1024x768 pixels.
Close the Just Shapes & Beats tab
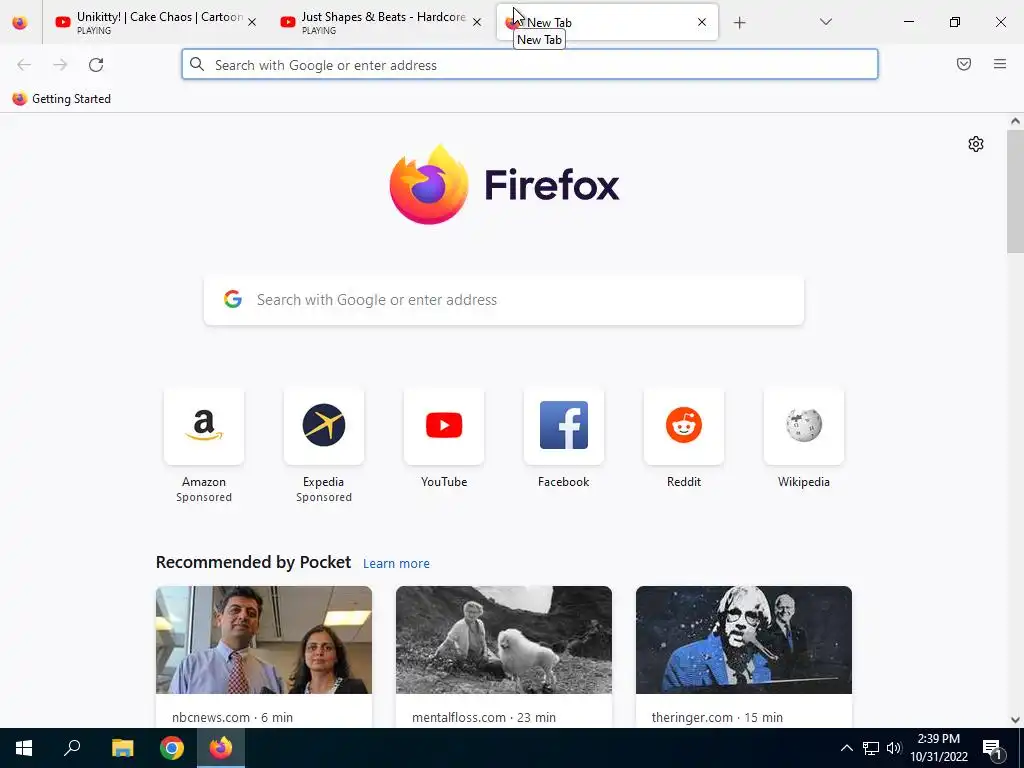477,22
